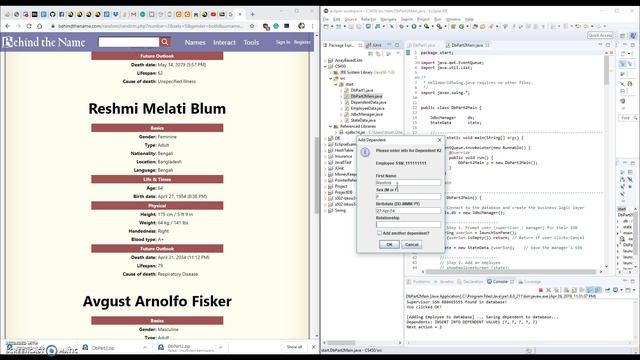The height and width of the screenshot is (360, 640).
Task: Expand the HashTable project node
Action: coord(325,150)
